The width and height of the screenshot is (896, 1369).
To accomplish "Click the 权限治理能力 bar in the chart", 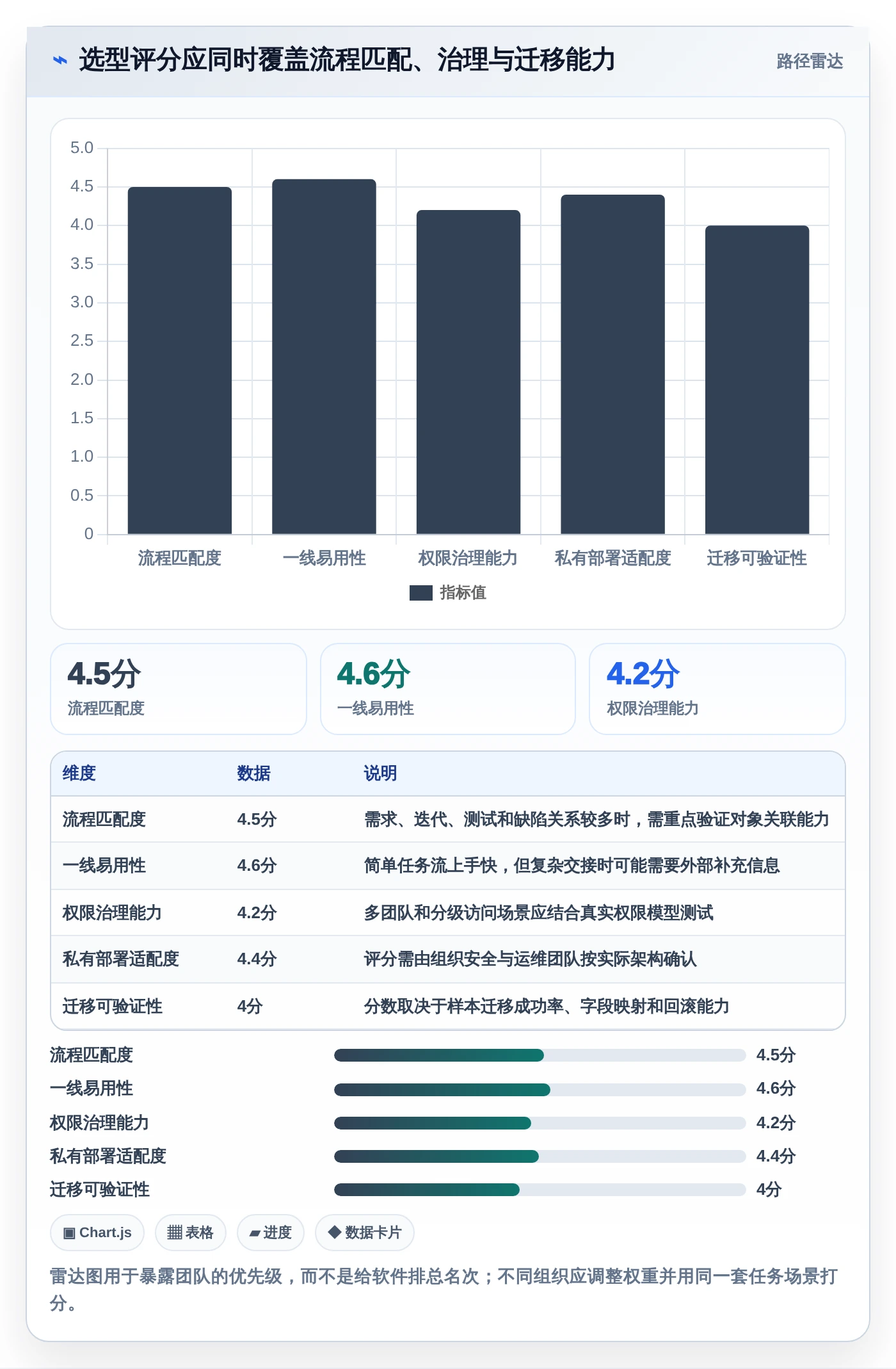I will (468, 372).
